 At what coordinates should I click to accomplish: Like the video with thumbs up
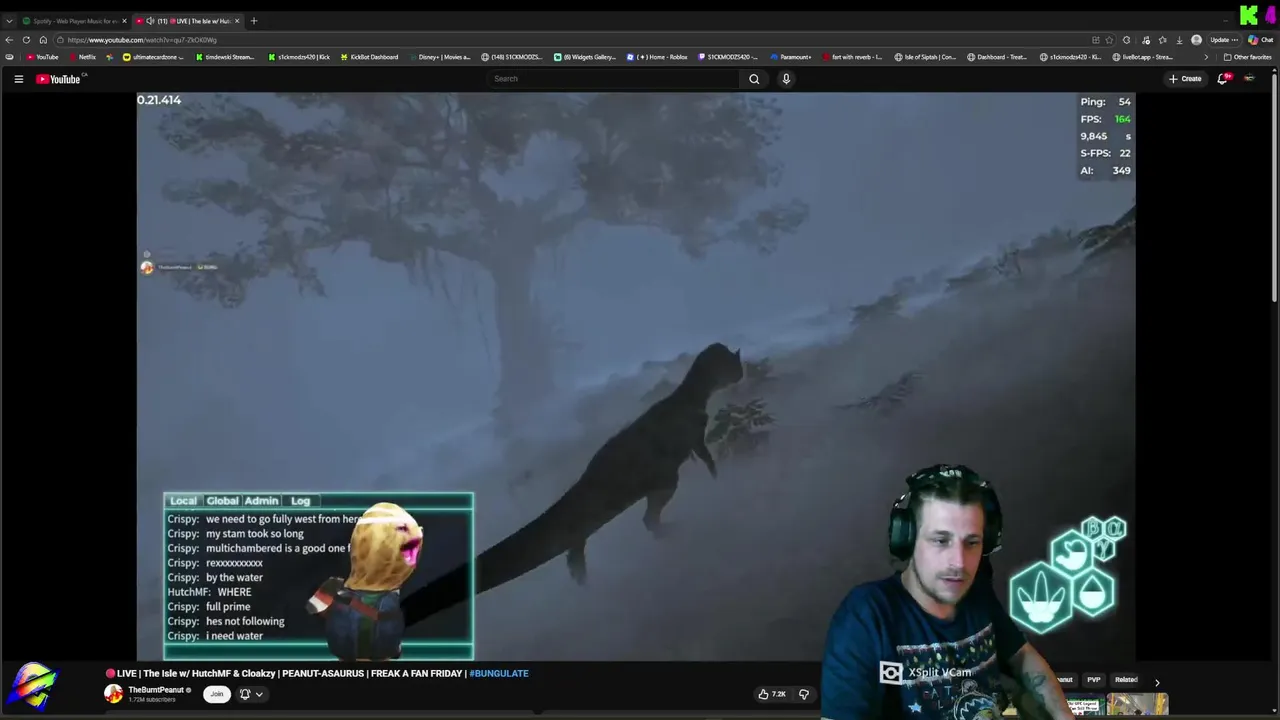(x=771, y=694)
